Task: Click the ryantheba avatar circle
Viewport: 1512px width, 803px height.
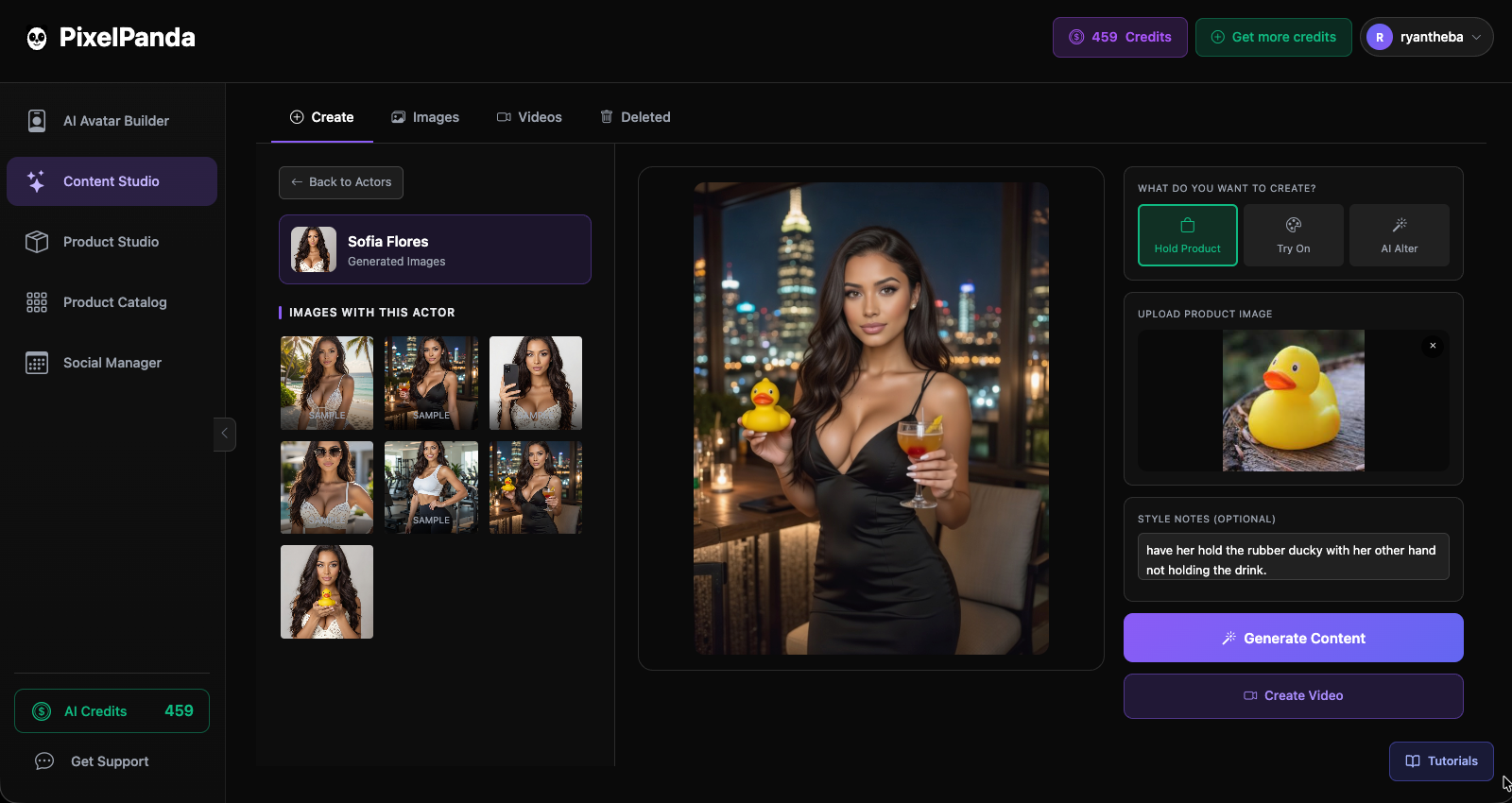Action: click(1380, 37)
